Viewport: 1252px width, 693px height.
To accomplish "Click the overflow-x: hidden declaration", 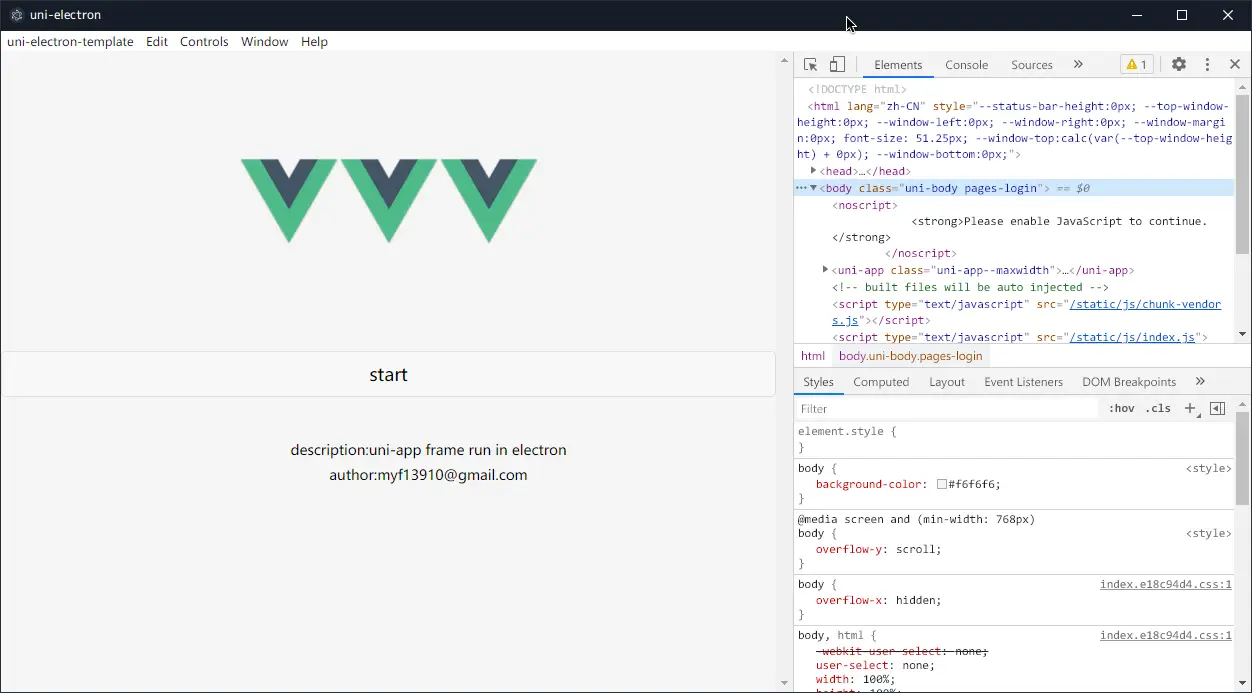I will tap(879, 600).
